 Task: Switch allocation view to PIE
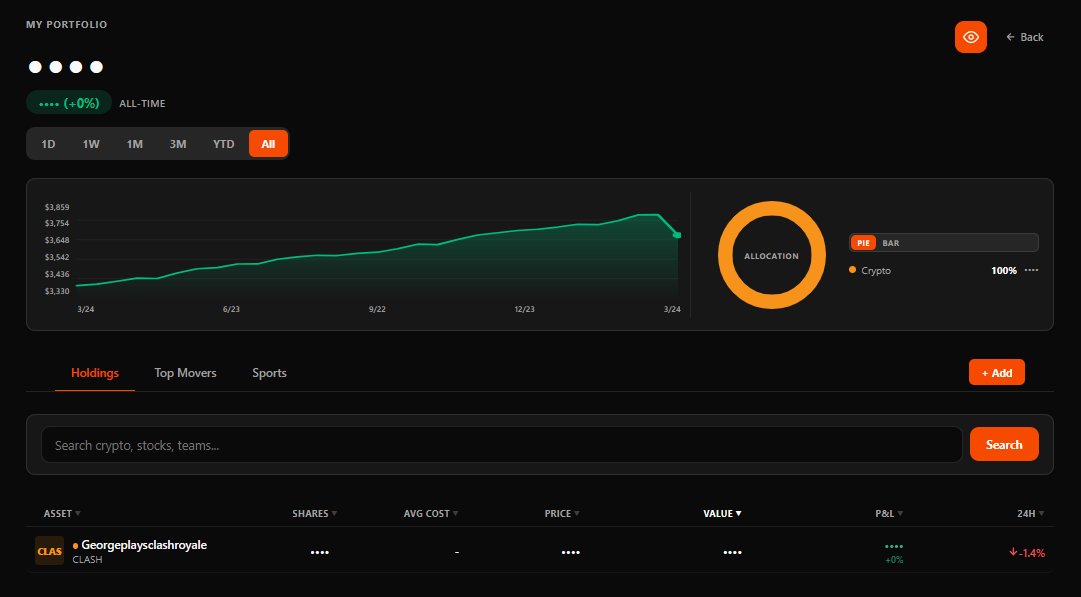(x=863, y=243)
